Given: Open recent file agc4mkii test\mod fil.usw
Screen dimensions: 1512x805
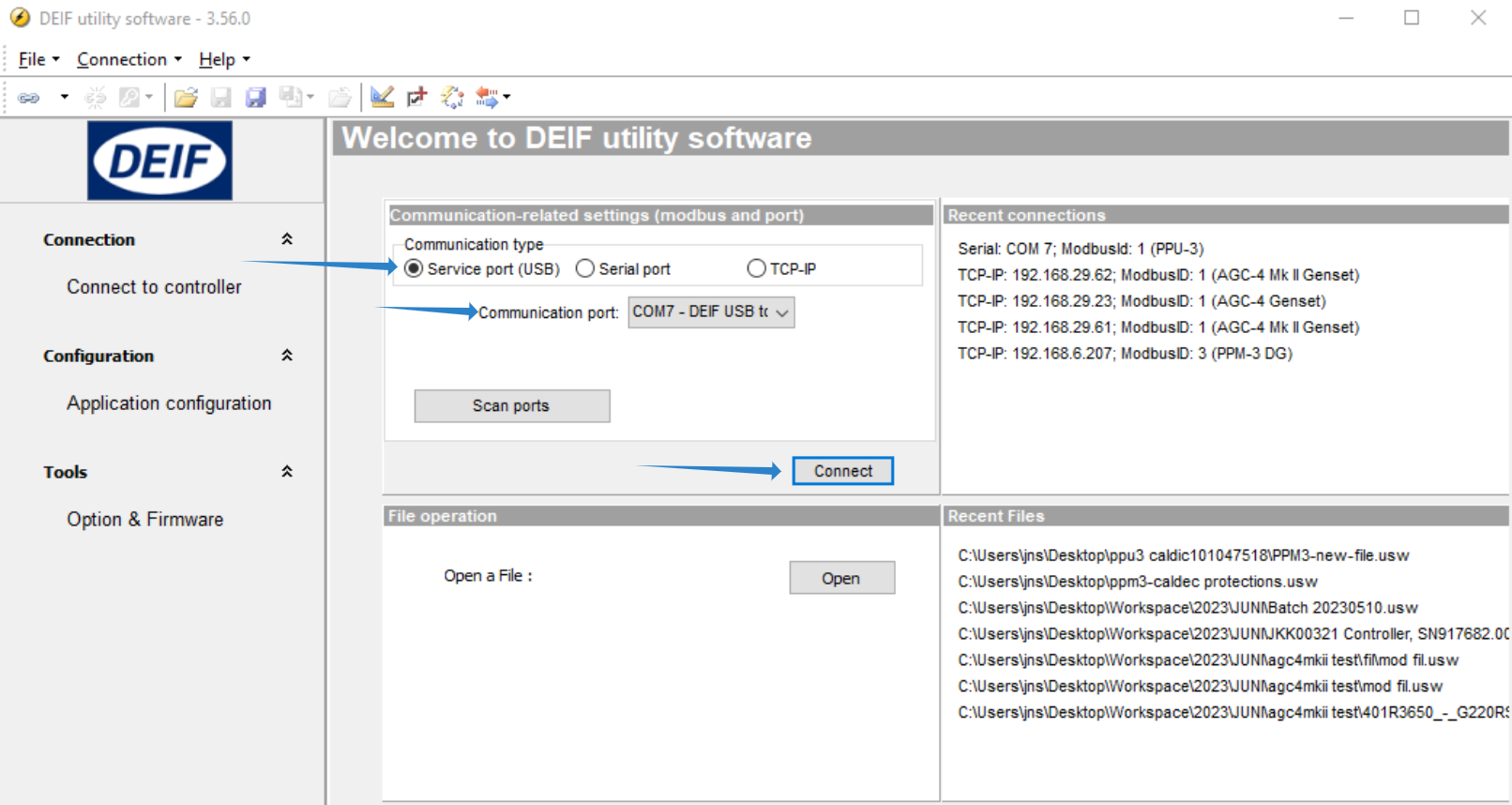Looking at the screenshot, I should [x=1200, y=687].
